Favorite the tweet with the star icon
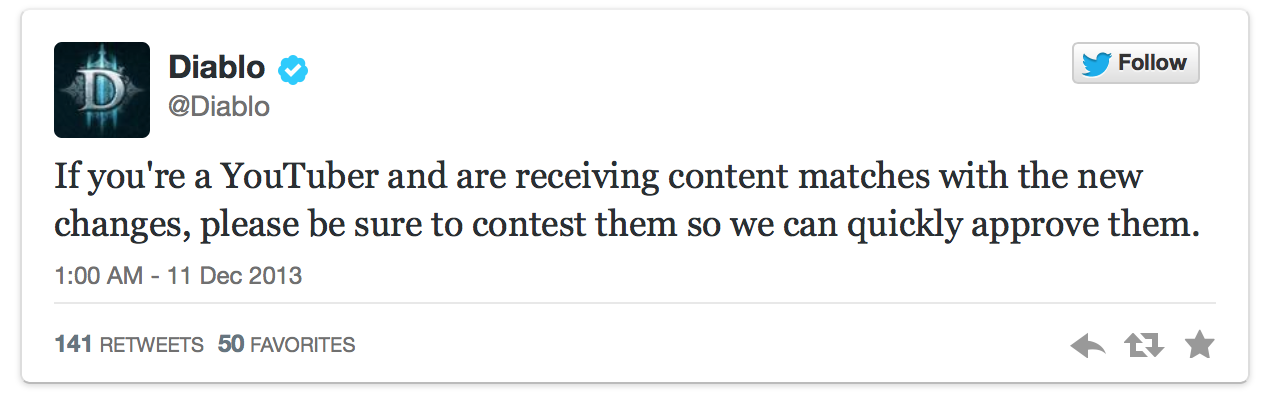The width and height of the screenshot is (1272, 406). [x=1199, y=346]
